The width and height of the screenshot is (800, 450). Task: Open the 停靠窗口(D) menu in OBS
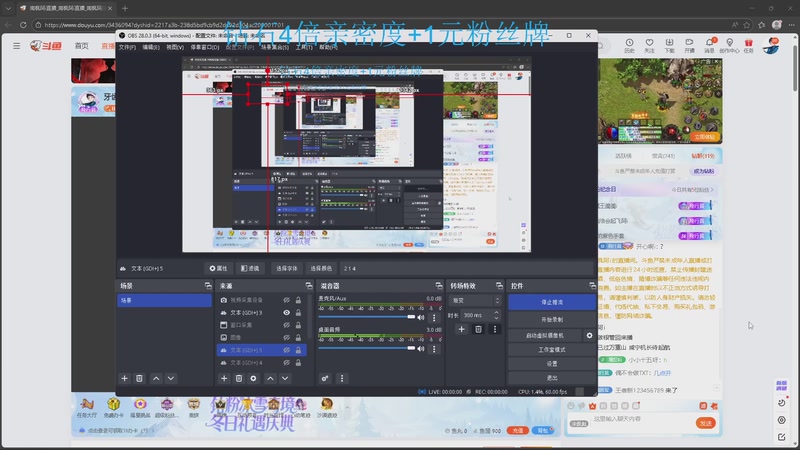coord(205,47)
